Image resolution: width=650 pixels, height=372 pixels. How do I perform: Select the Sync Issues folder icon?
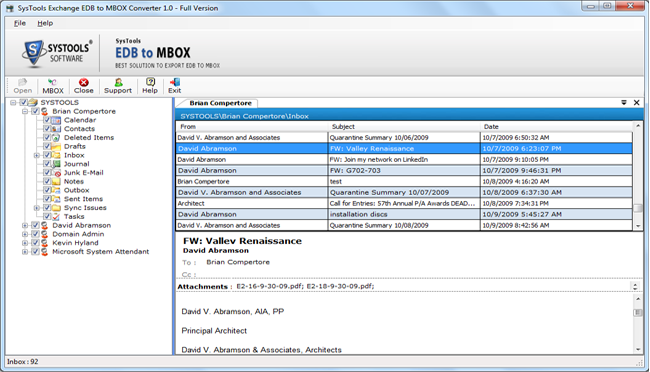pyautogui.click(x=56, y=208)
